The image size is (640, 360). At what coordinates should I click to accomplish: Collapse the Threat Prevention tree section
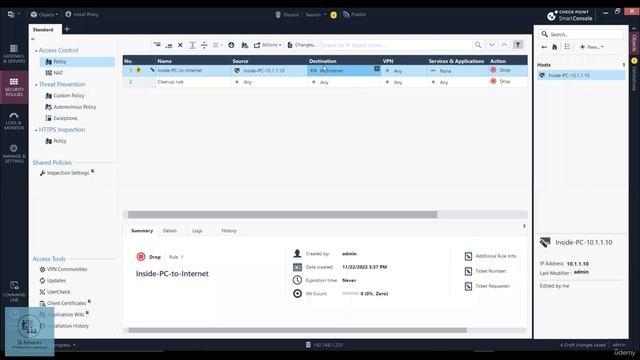point(36,84)
